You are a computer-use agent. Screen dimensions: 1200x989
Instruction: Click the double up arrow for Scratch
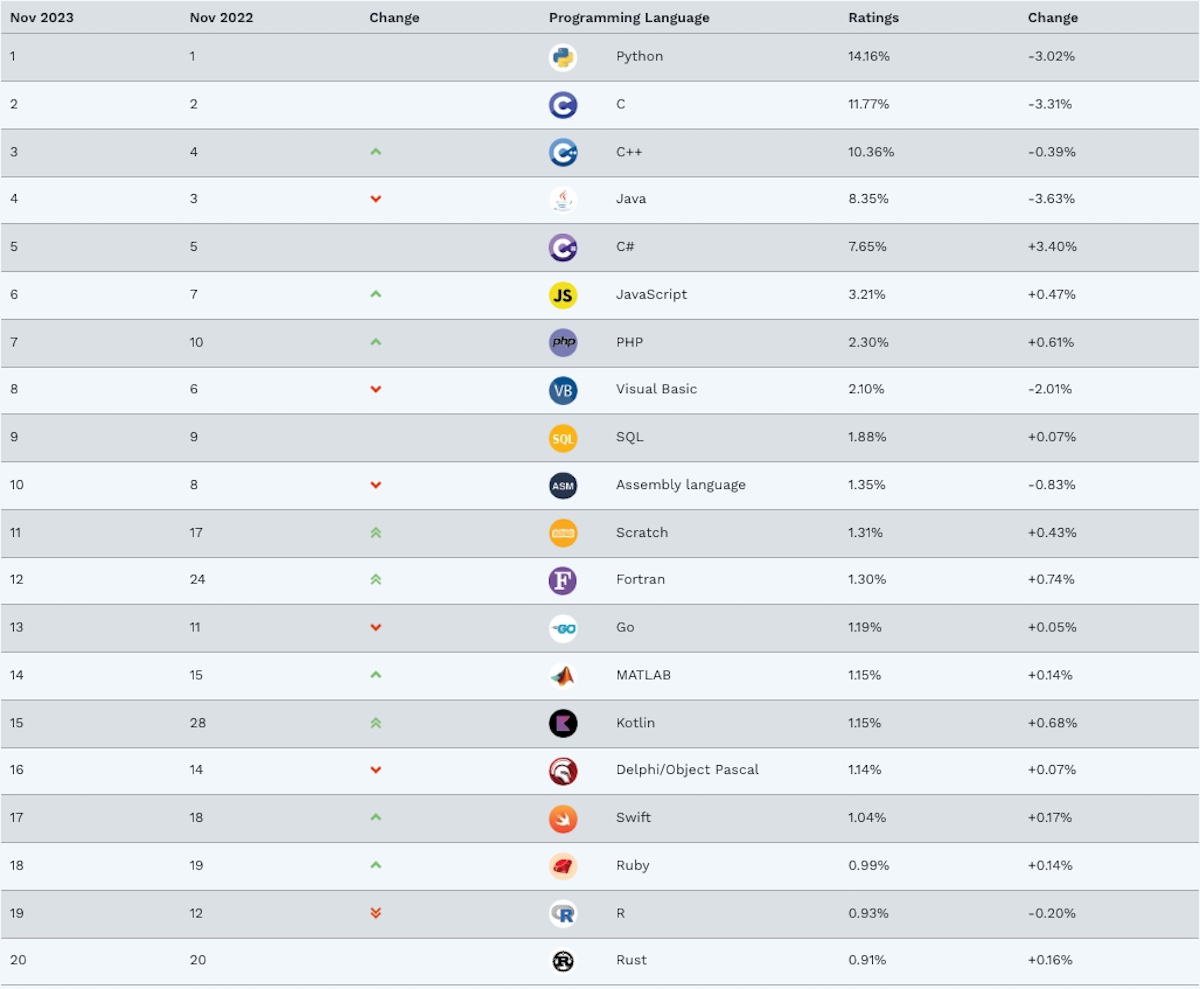click(x=376, y=533)
